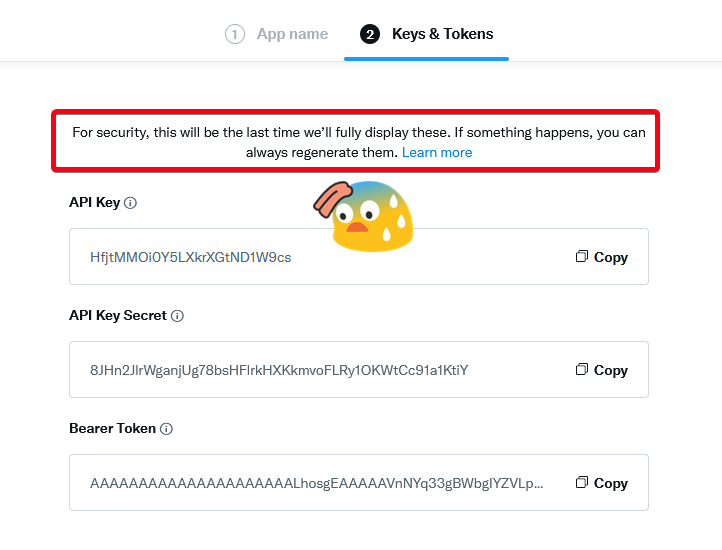Image resolution: width=722 pixels, height=550 pixels.
Task: Click the sweating face emoji sticker
Action: [370, 215]
